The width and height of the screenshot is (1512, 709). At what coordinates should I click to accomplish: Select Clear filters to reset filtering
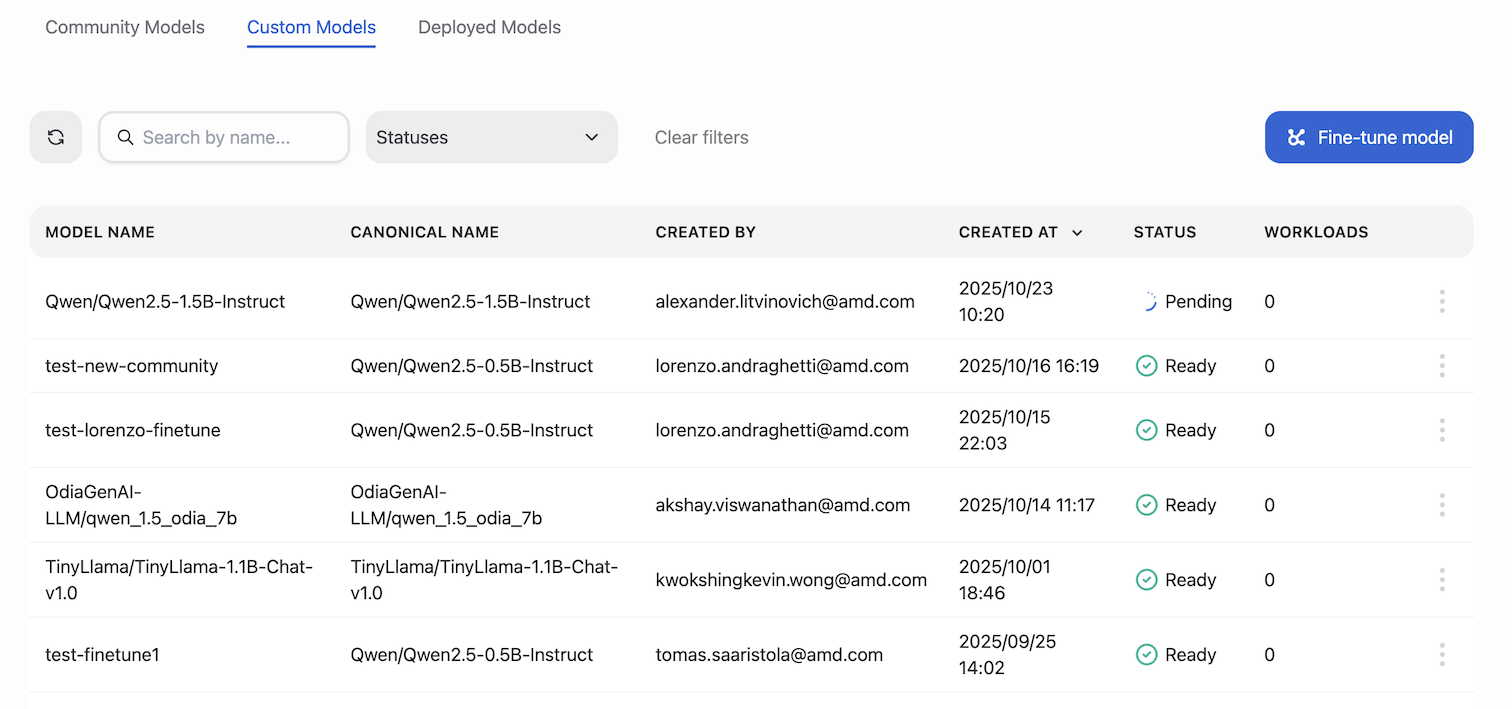[x=701, y=137]
